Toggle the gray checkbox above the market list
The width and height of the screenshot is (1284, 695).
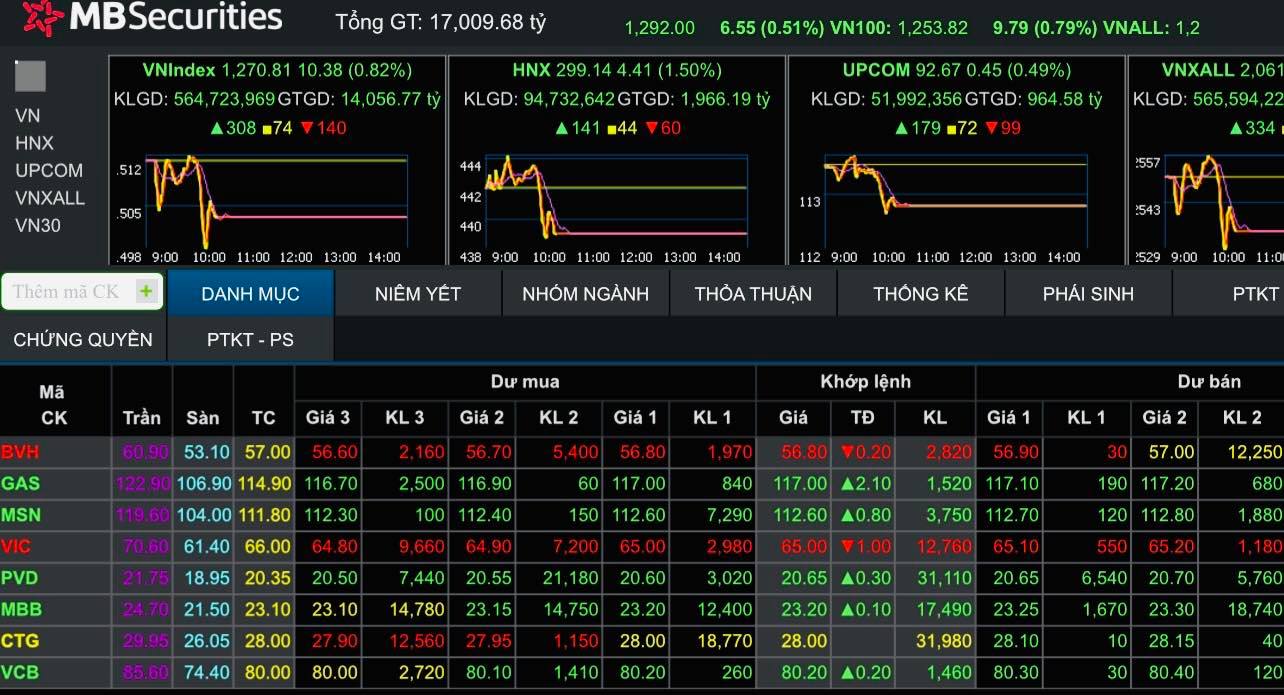(x=30, y=75)
